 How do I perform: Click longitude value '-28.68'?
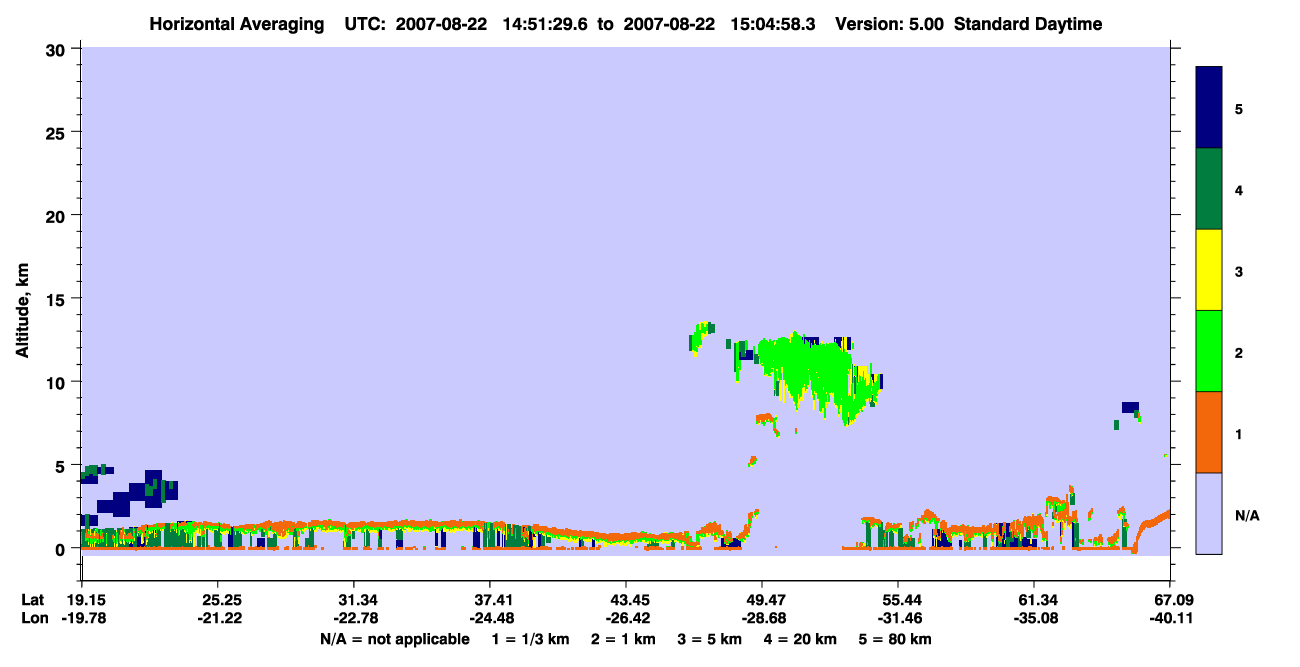[x=762, y=618]
